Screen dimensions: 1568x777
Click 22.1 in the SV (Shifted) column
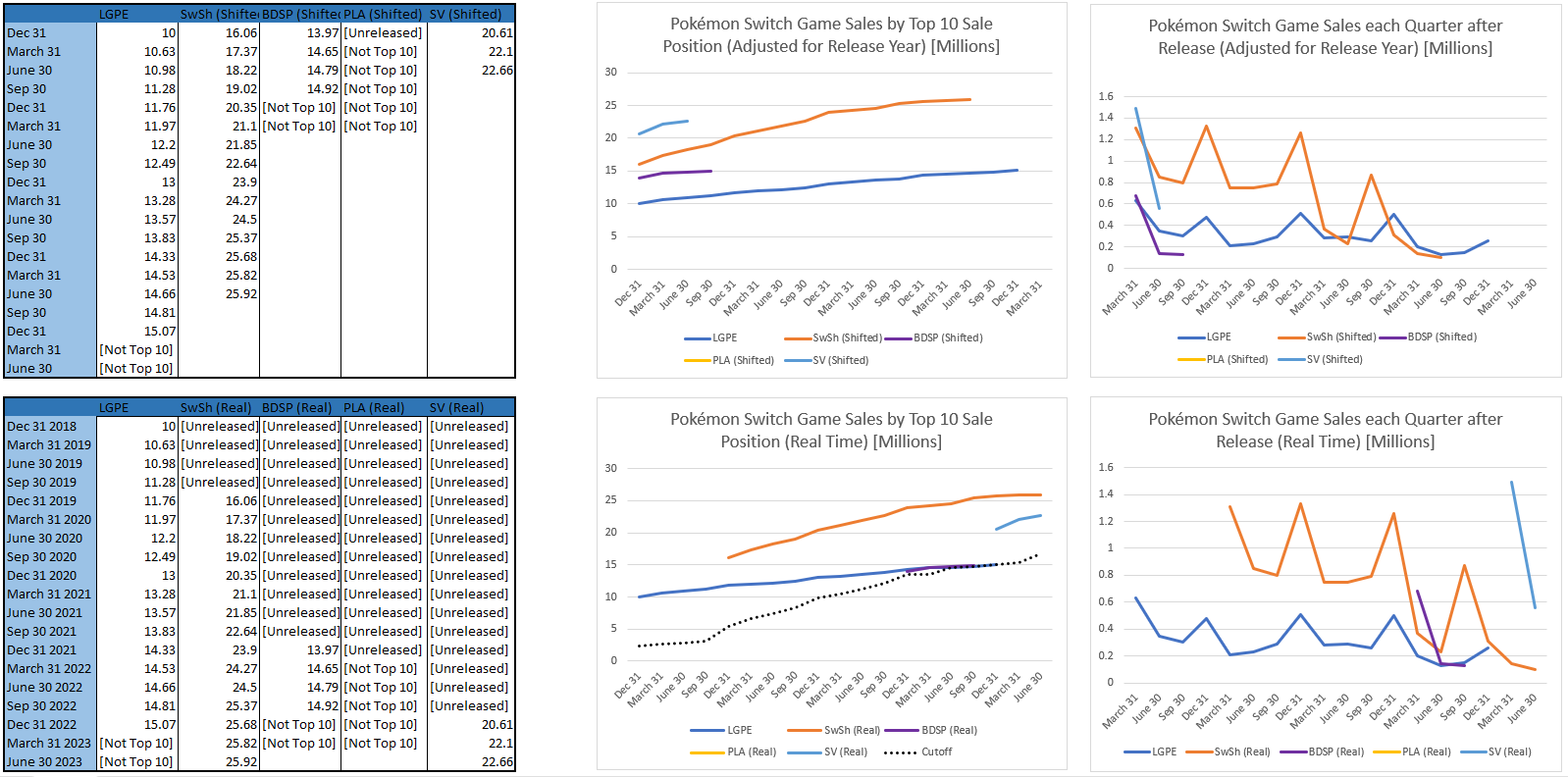500,51
